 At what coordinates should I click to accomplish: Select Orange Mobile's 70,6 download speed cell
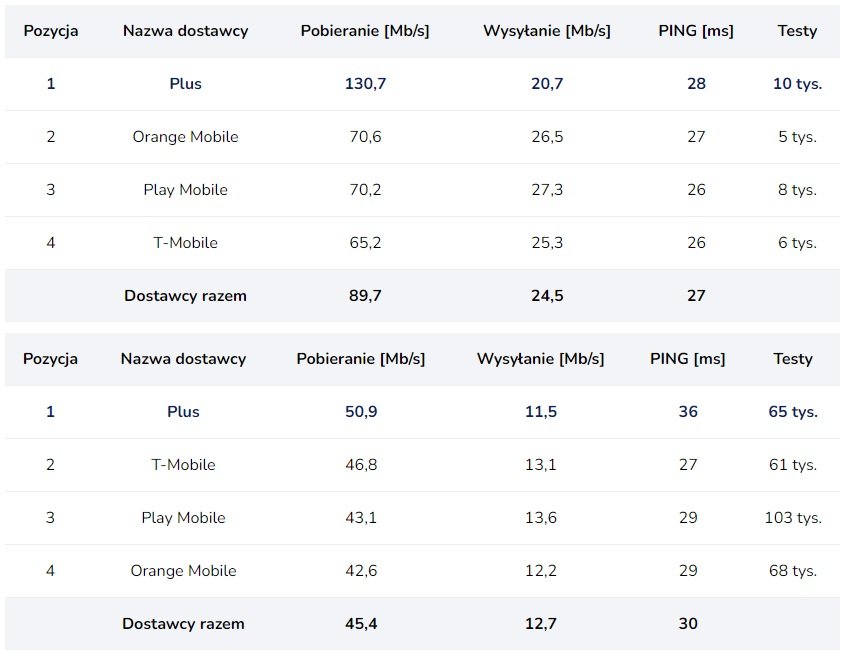point(365,137)
